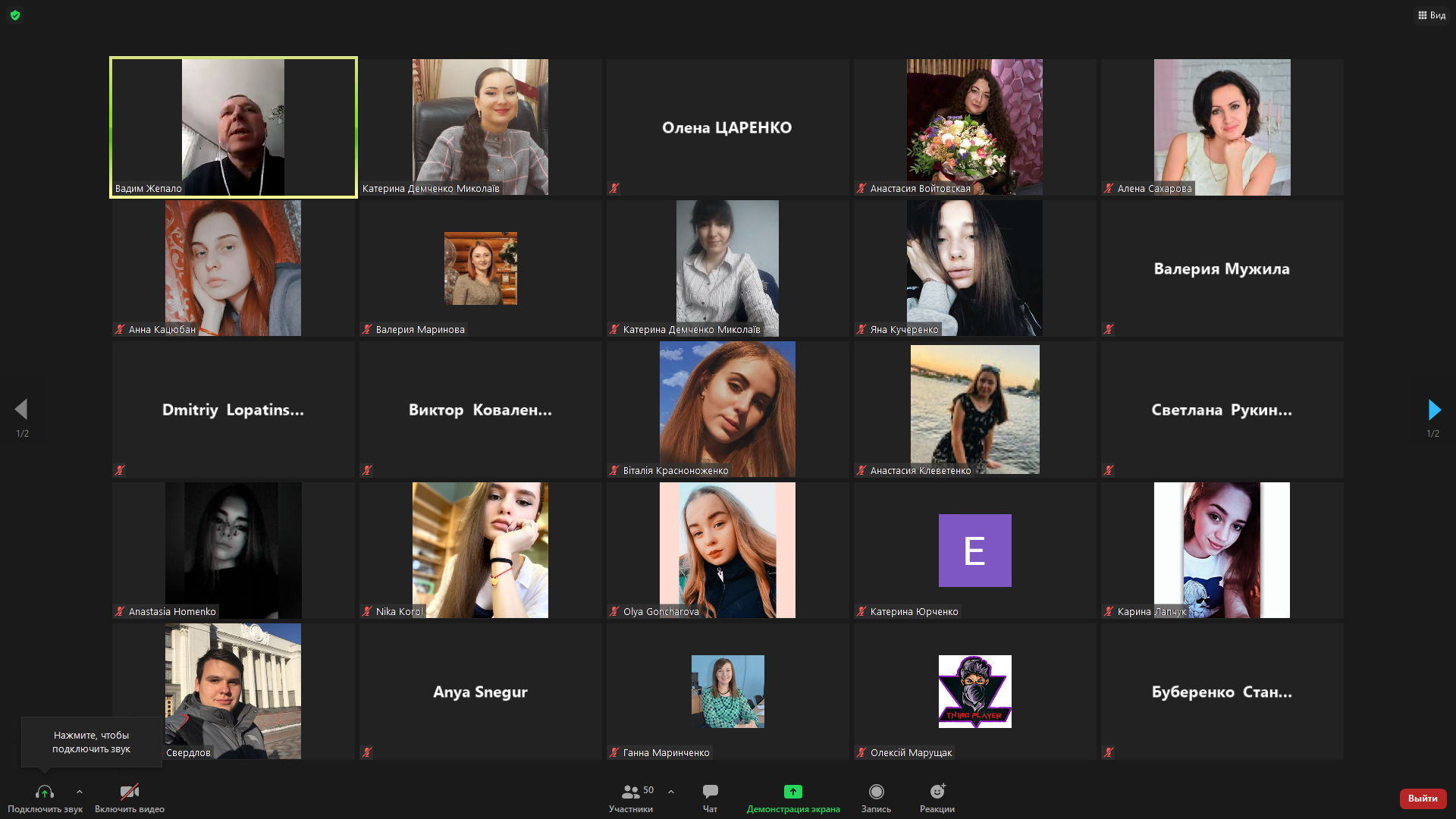Expand the audio options arrow next to the headphones
Screen dimensions: 1456x819
(x=80, y=792)
